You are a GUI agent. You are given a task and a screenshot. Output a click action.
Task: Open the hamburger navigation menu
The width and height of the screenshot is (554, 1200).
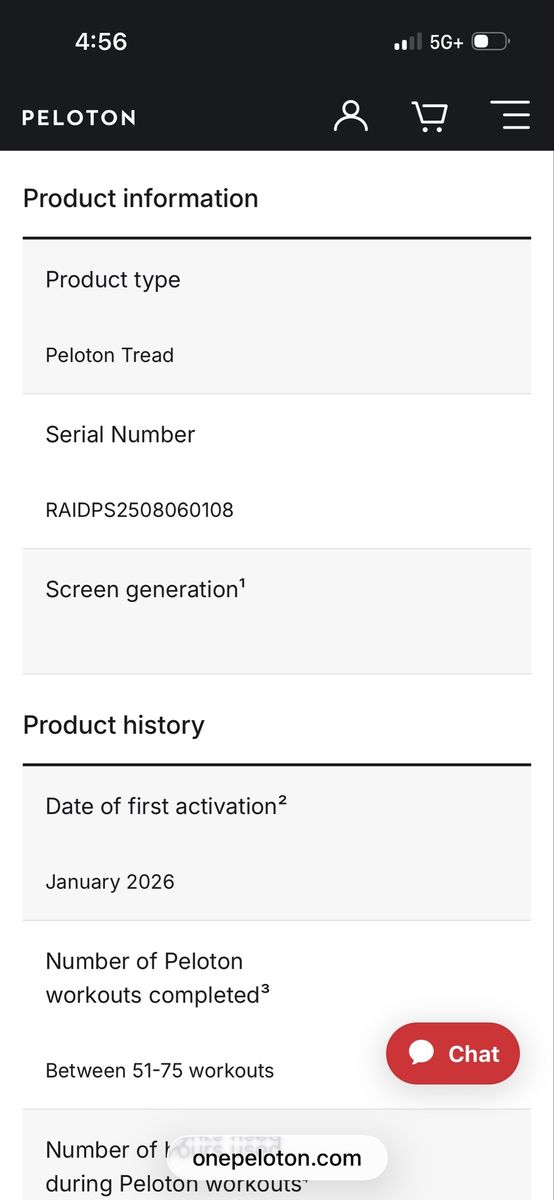tap(510, 116)
